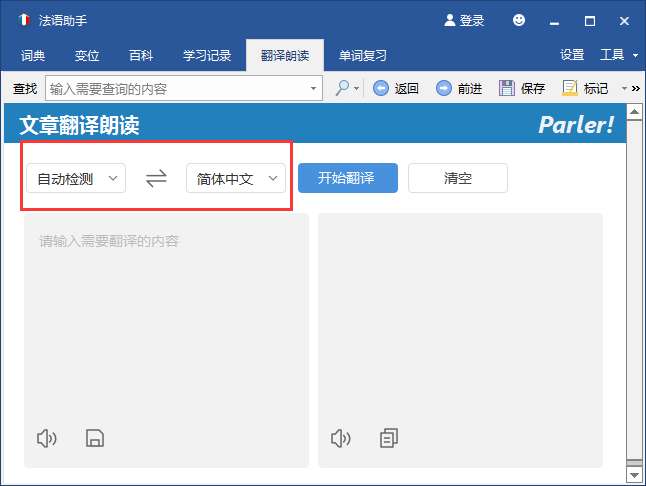Open the 百科 tab

[141, 55]
